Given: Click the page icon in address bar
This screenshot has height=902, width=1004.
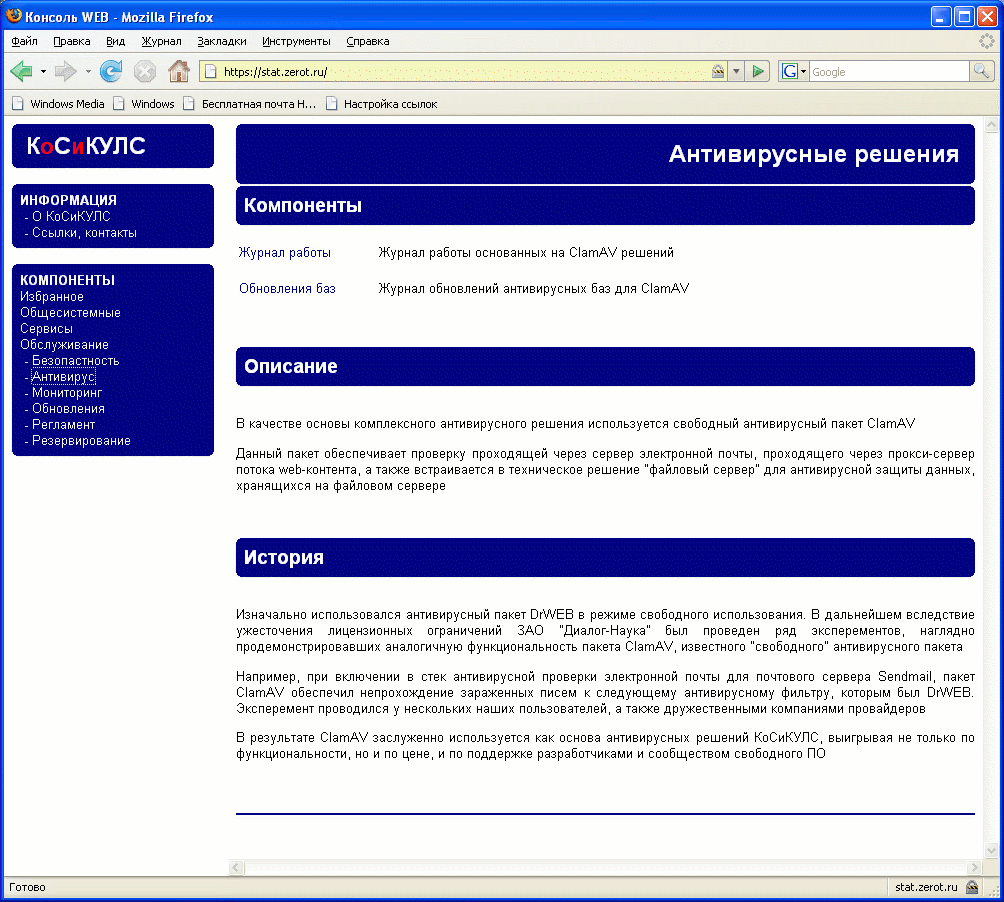Looking at the screenshot, I should (x=210, y=72).
